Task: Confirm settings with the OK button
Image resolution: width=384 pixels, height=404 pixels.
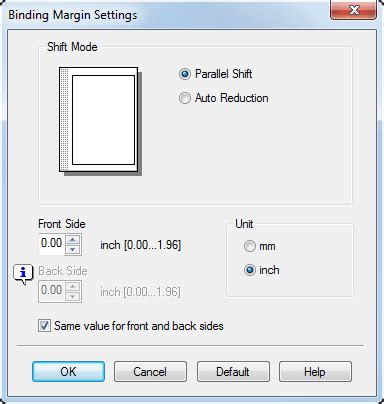Action: tap(68, 371)
